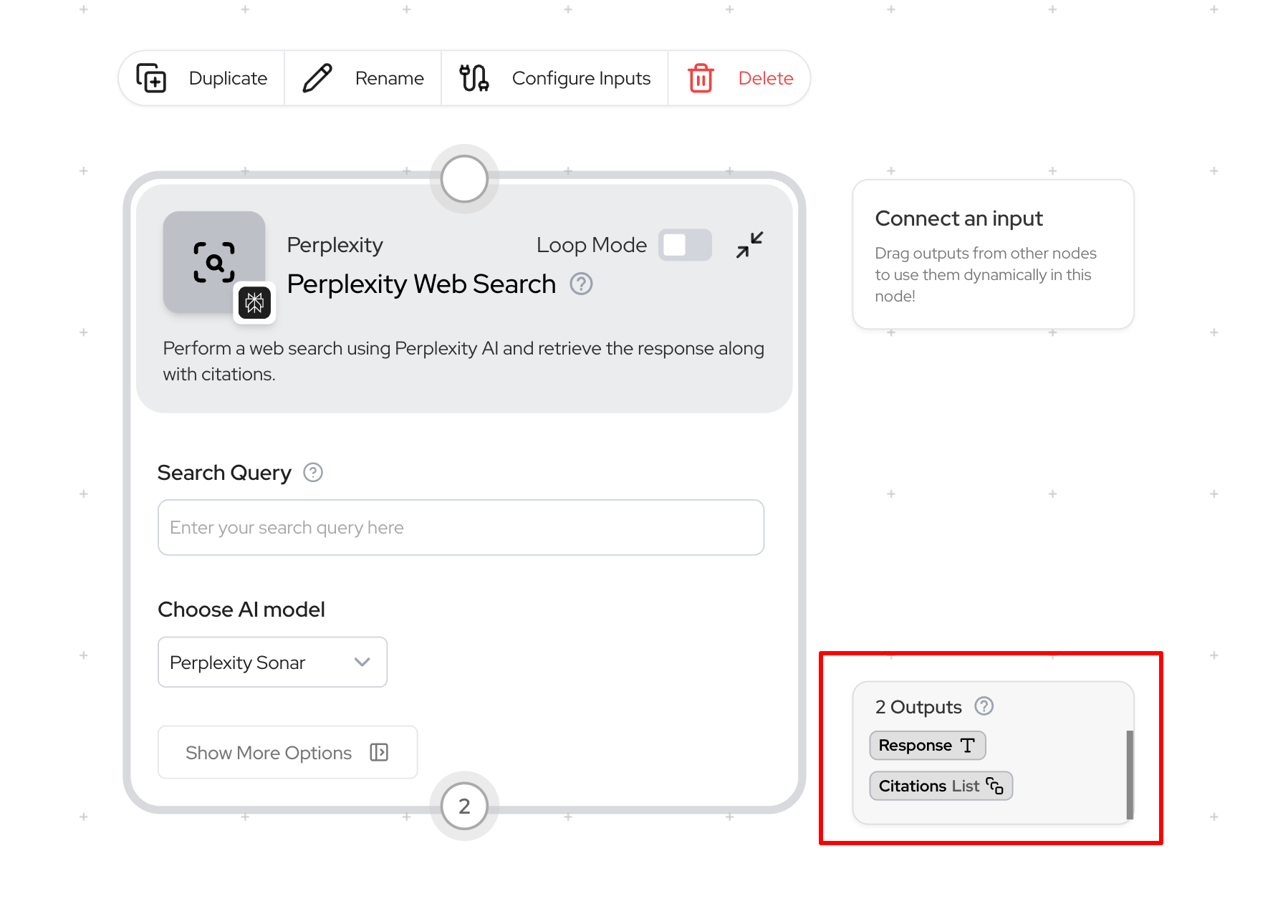Click the Duplicate icon in the toolbar
The width and height of the screenshot is (1288, 924).
pos(151,78)
